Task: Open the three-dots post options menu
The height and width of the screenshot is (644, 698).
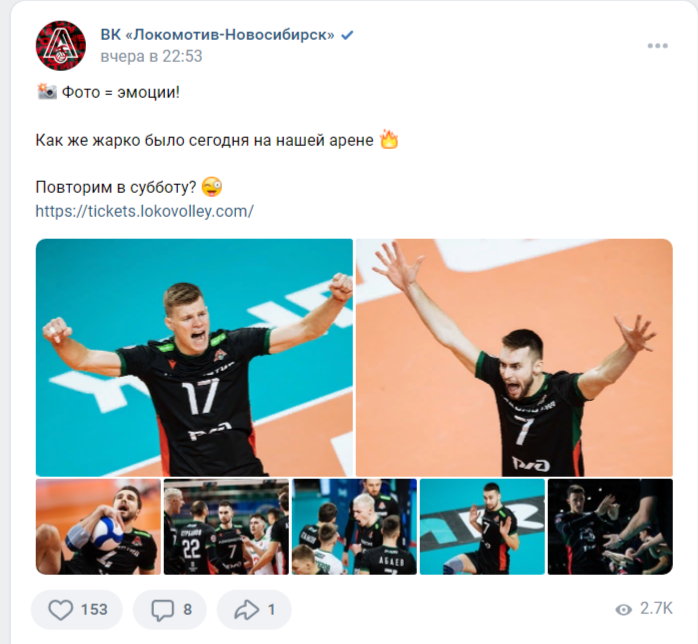Action: pos(657,46)
